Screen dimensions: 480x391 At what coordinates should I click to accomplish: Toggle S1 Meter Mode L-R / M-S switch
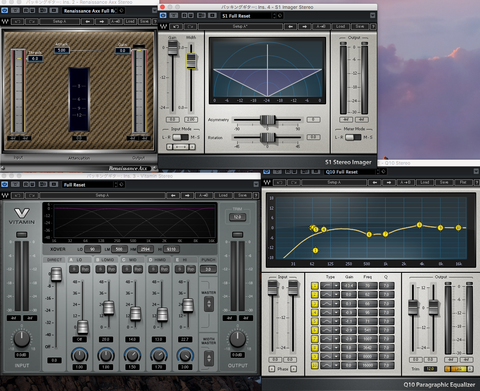(x=353, y=137)
